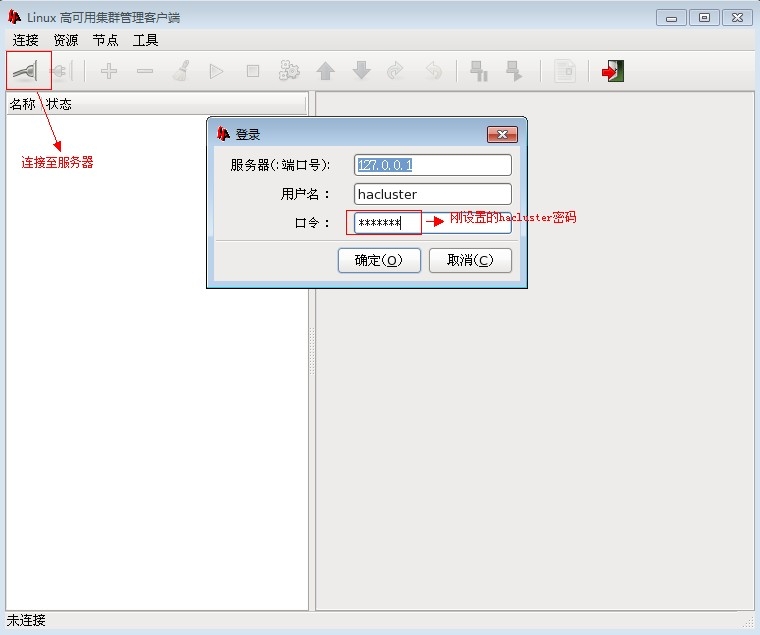
Task: Focus the username field containing hacluster
Action: [x=433, y=194]
